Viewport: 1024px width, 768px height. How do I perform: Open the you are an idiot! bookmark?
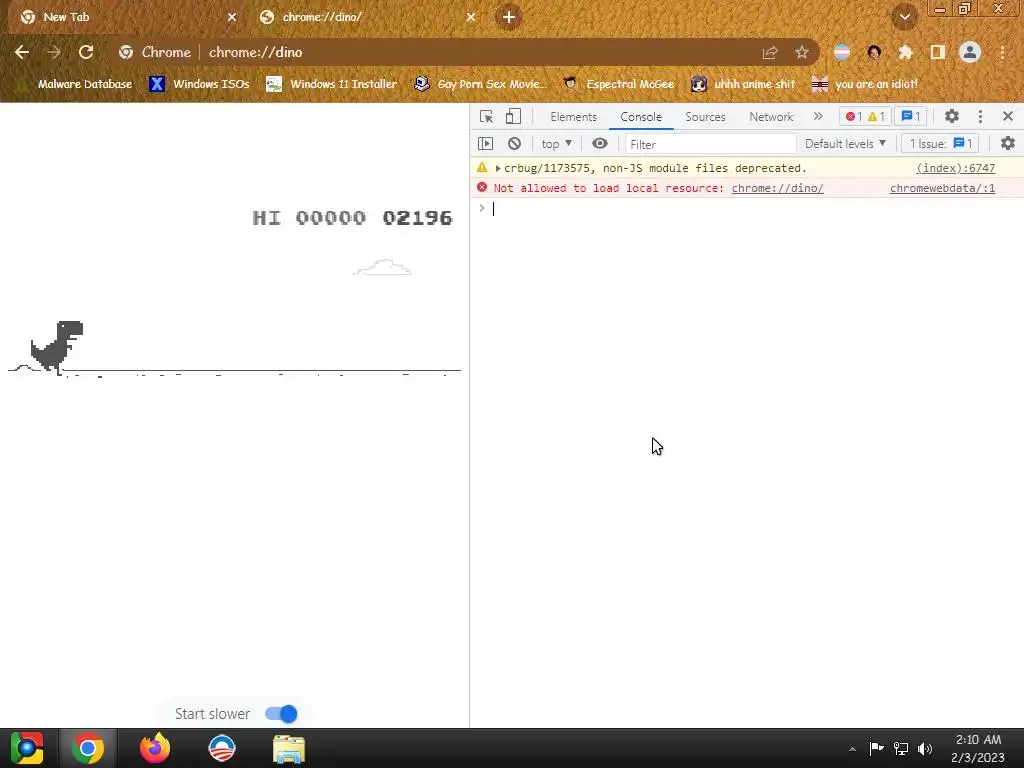tap(865, 84)
